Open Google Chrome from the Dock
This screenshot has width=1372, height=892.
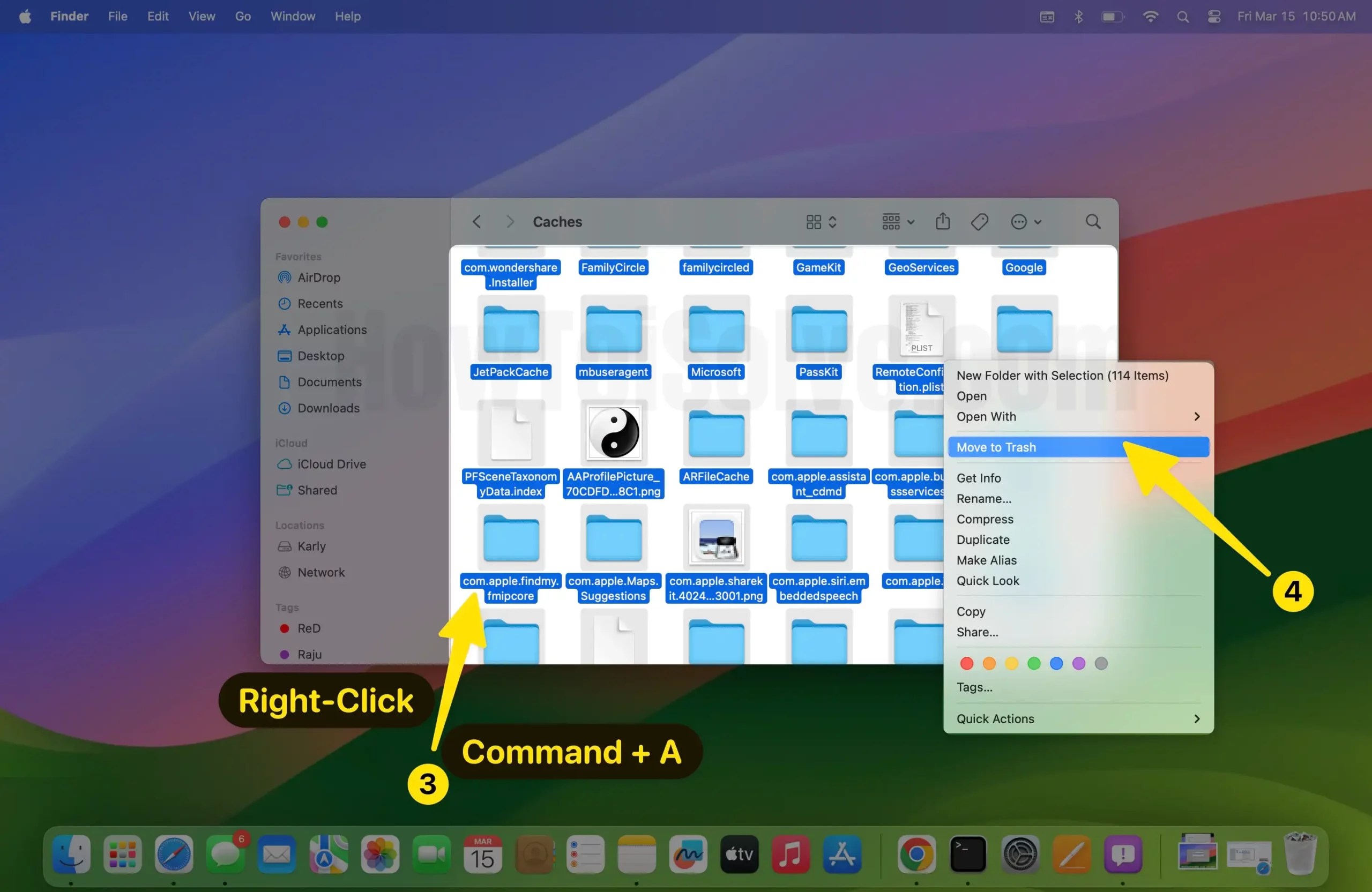click(x=916, y=856)
